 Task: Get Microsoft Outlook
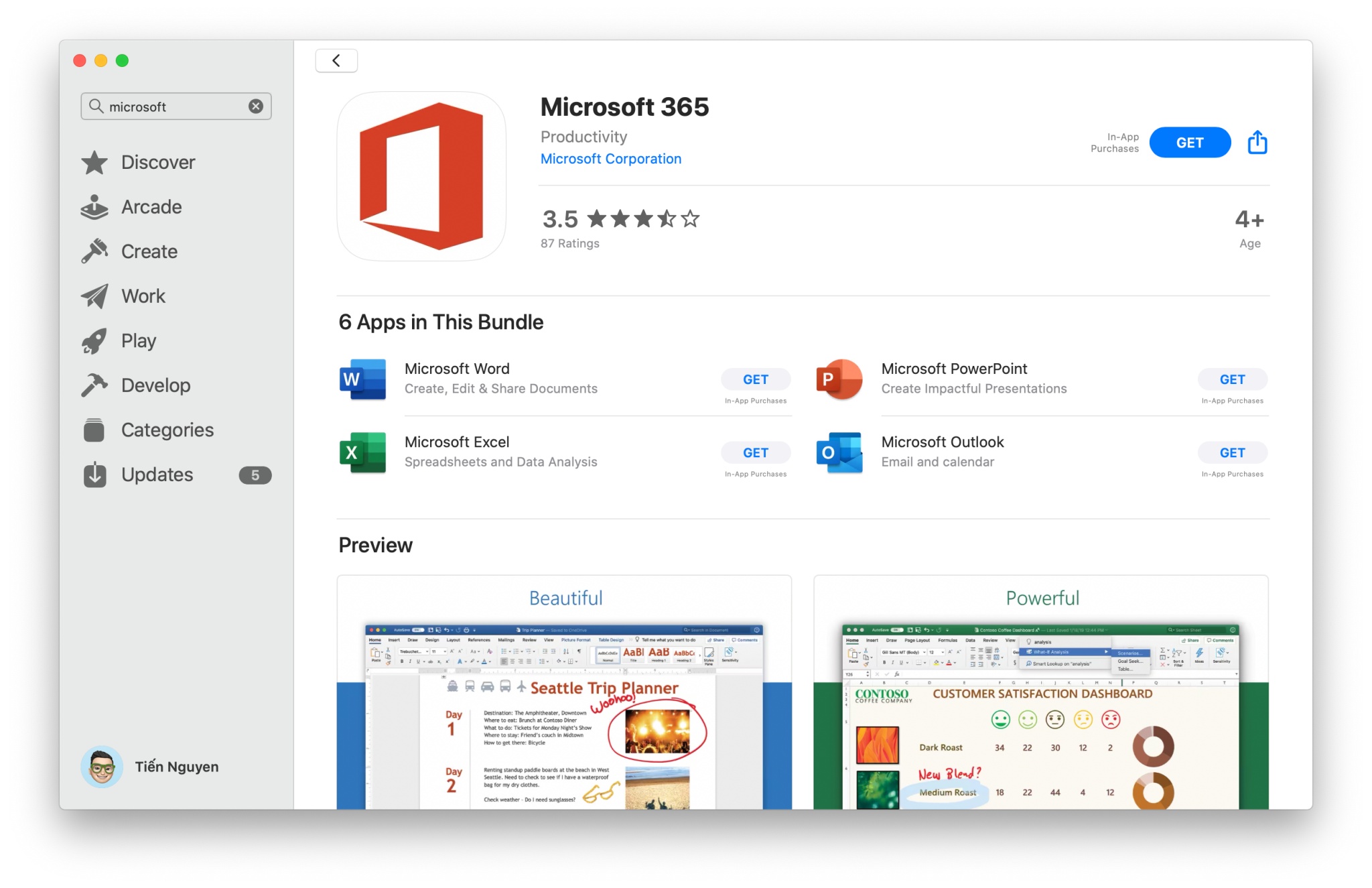pyautogui.click(x=1232, y=453)
